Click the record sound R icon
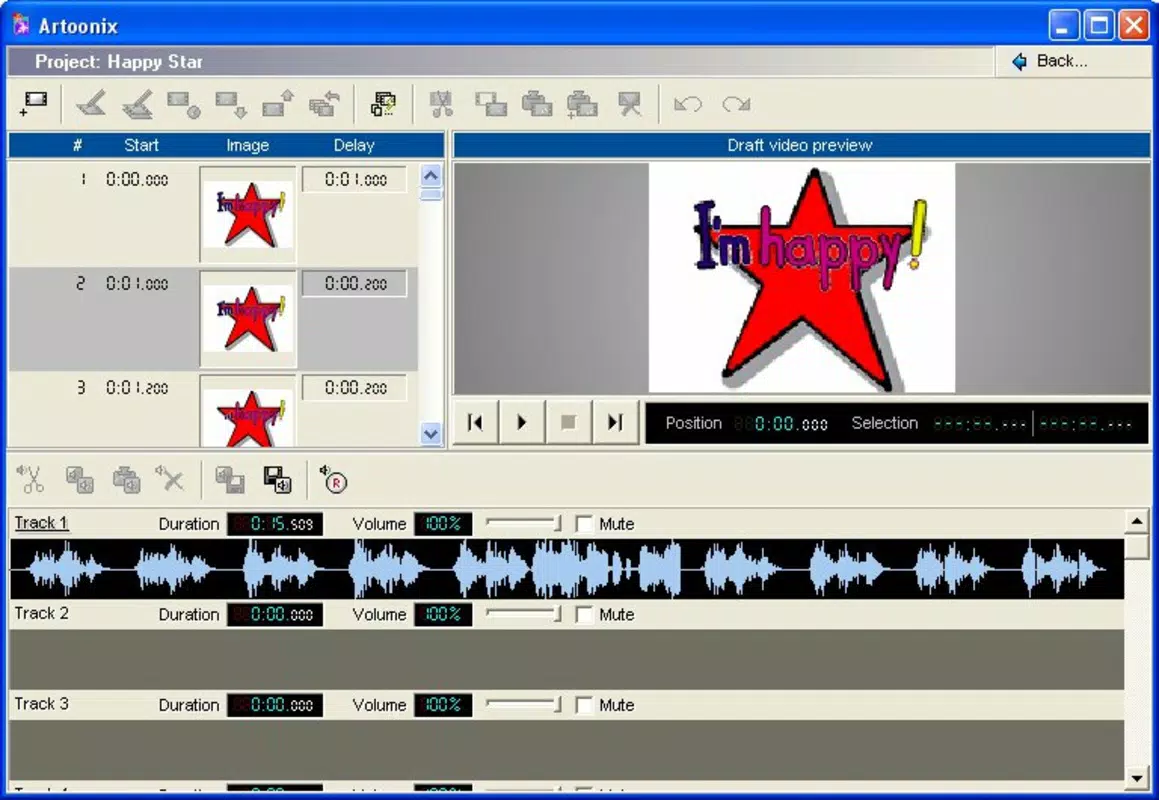 333,479
